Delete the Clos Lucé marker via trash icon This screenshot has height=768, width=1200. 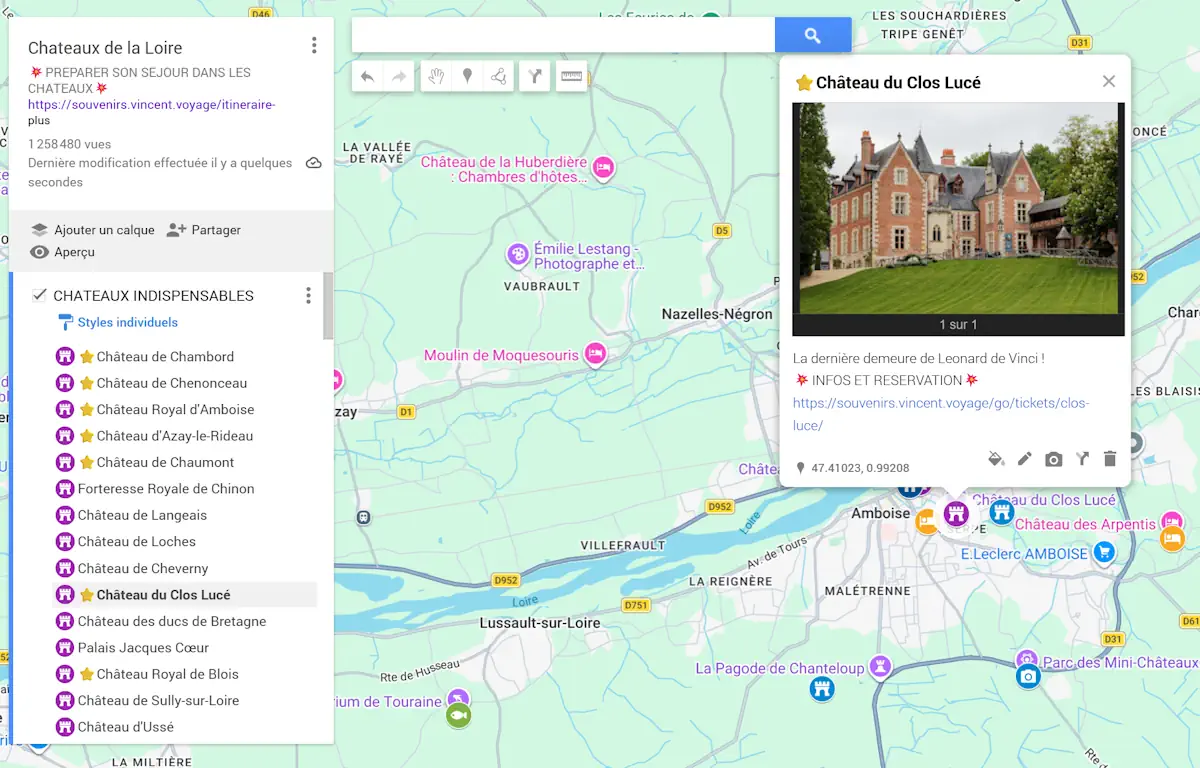pyautogui.click(x=1109, y=459)
